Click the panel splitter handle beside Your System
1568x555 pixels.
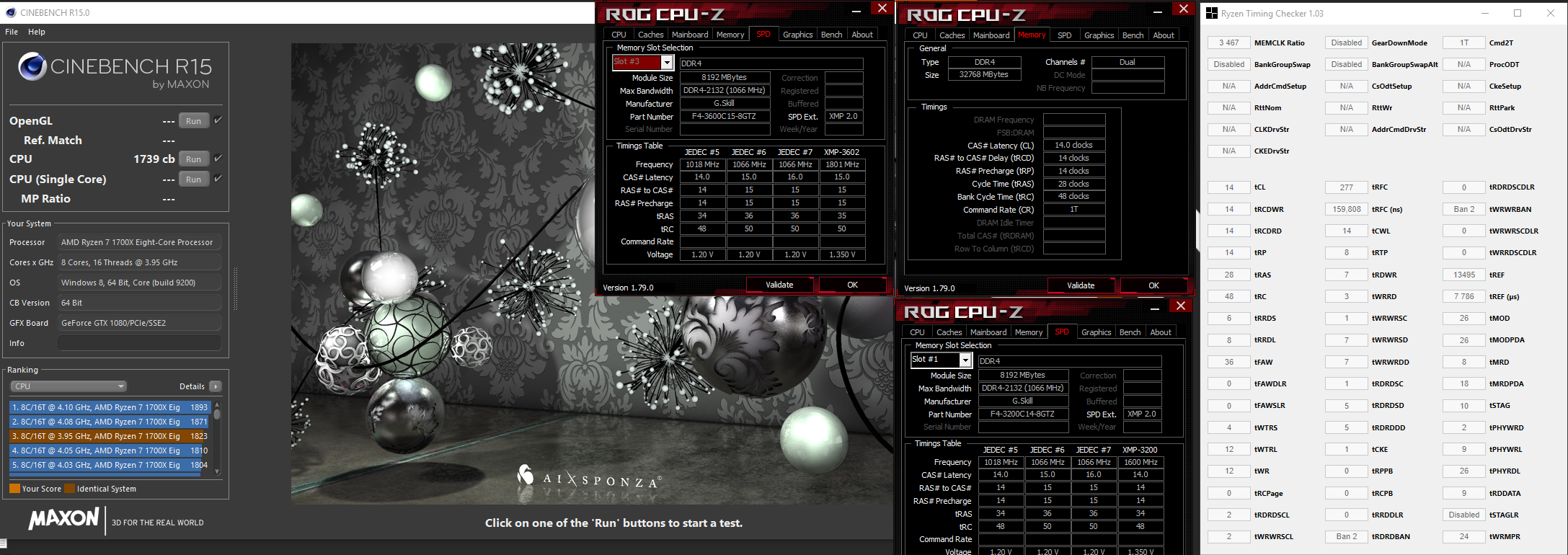coord(235,288)
